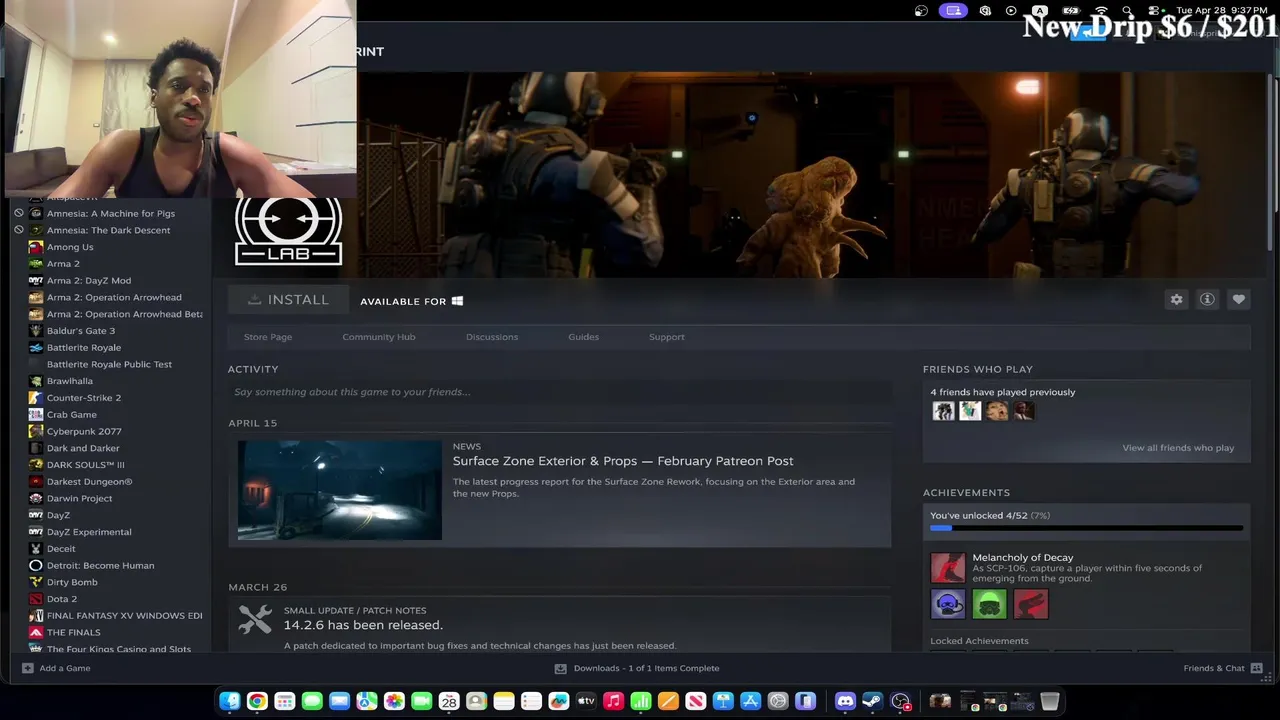Open the Store Page tab
This screenshot has width=1280, height=720.
click(268, 337)
